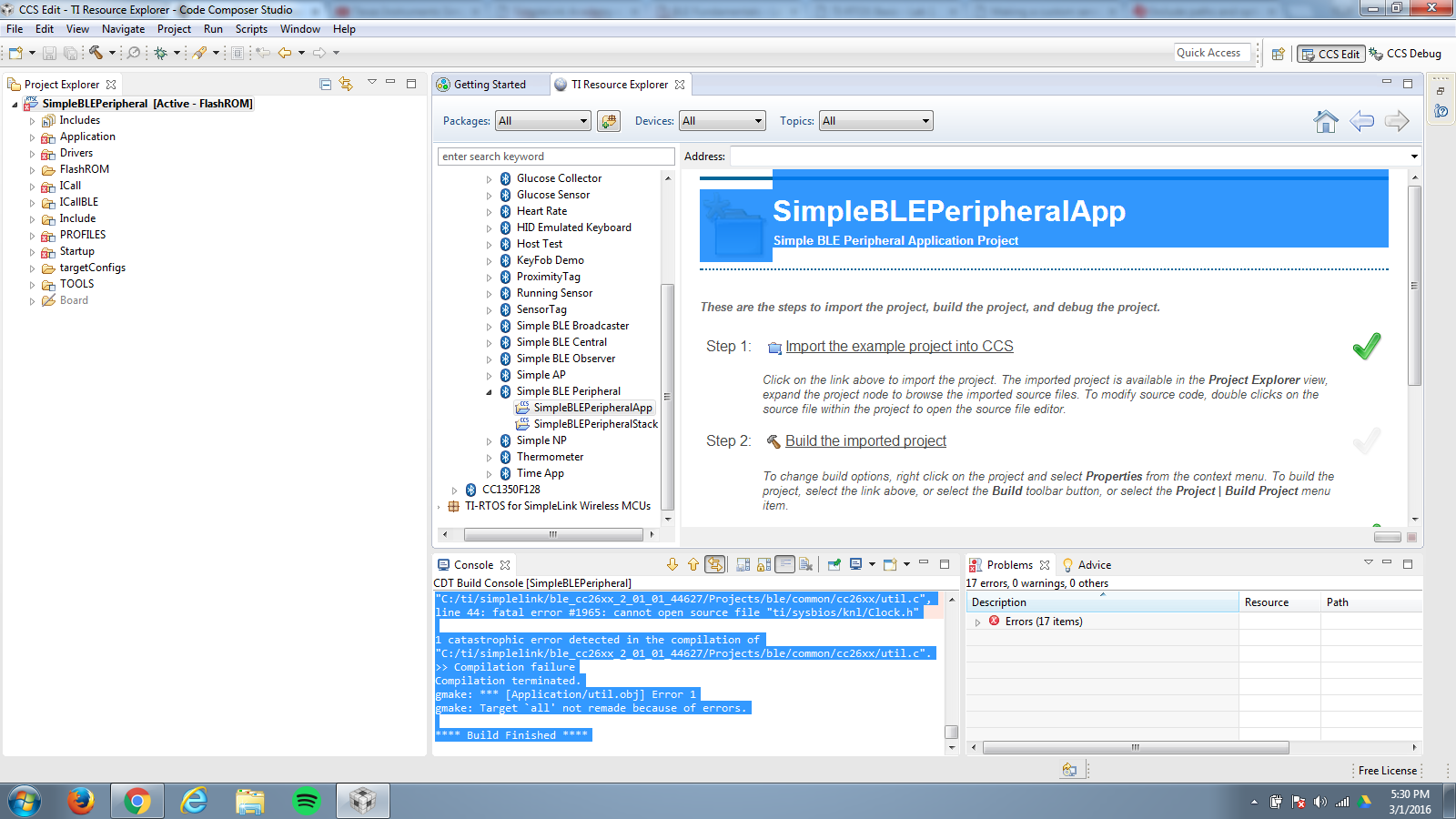Click 'Build the imported project' link
This screenshot has height=819, width=1456.
pyautogui.click(x=865, y=441)
